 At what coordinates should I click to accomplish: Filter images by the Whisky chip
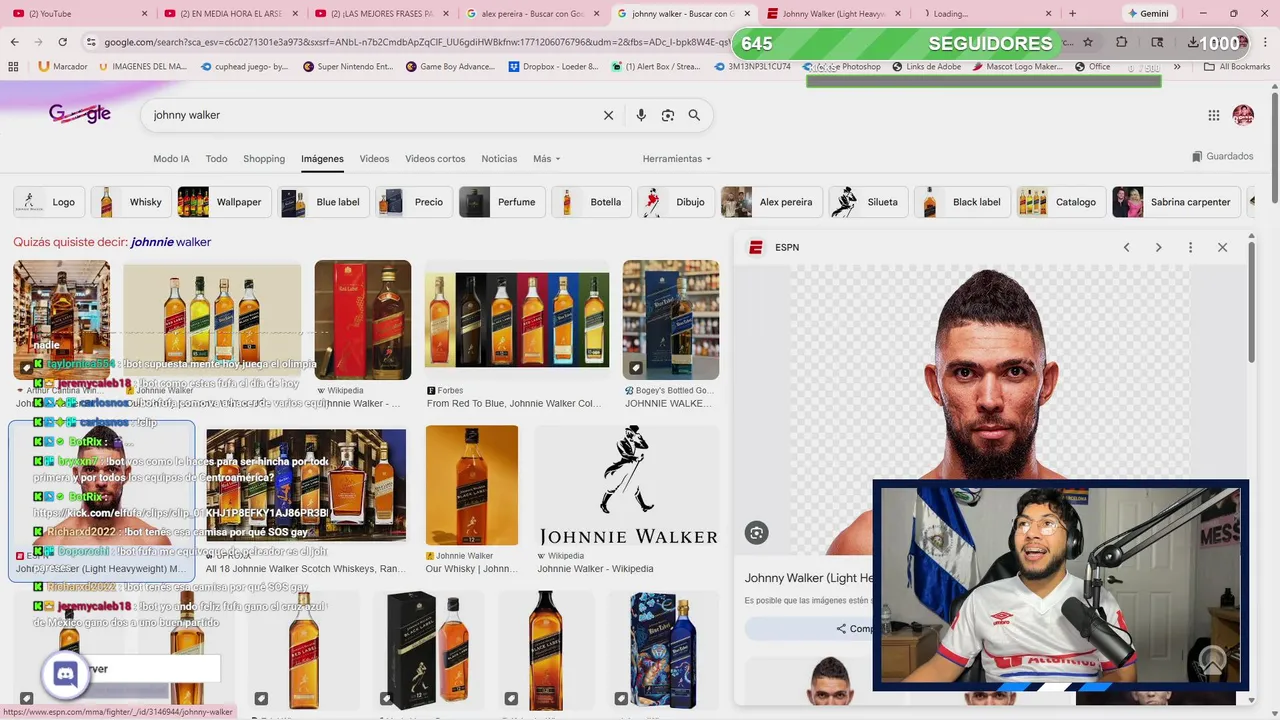(130, 202)
